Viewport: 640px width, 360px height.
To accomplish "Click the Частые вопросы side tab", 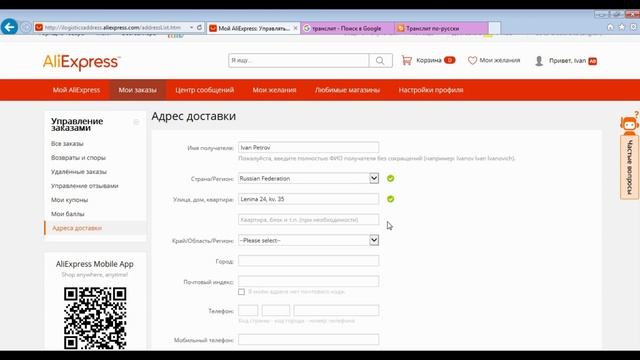I will (x=629, y=167).
